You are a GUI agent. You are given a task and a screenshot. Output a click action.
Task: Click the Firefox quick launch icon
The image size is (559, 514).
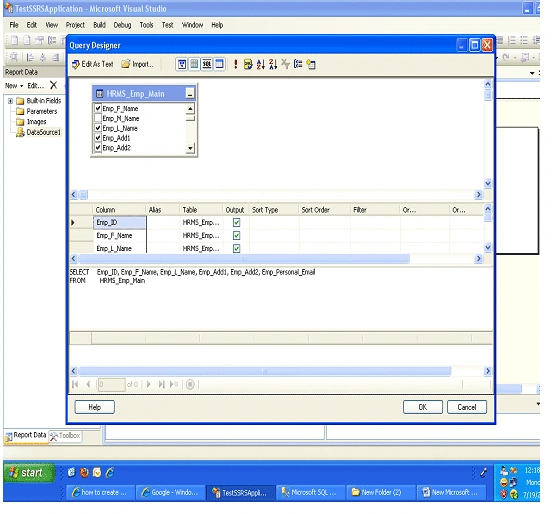[x=84, y=472]
